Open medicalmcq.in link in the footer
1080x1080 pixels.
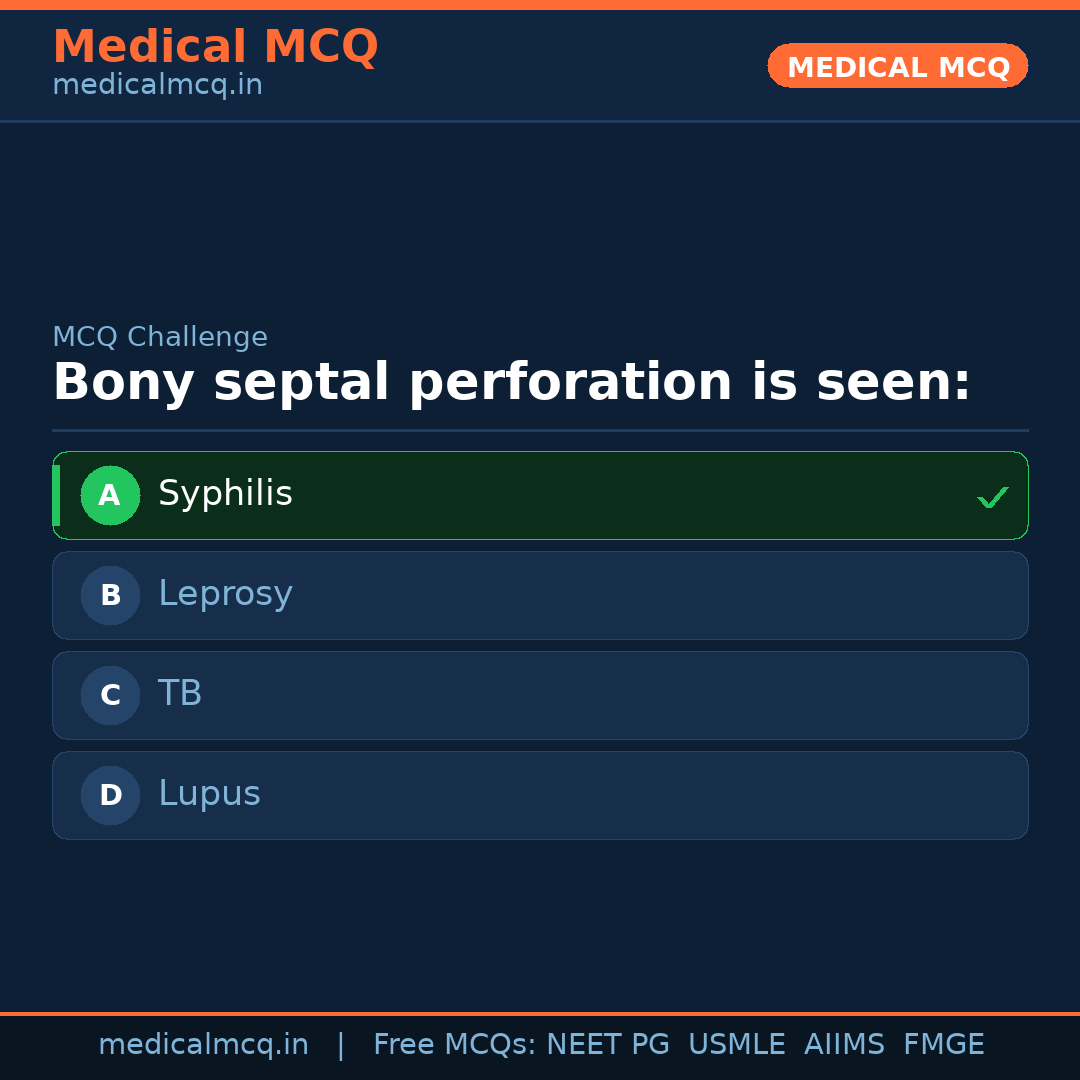[203, 1045]
